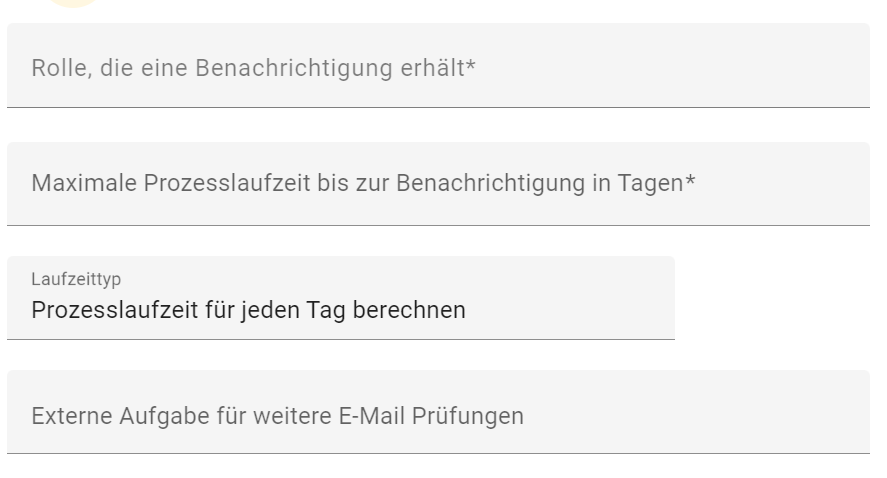Viewport: 887px width, 478px height.
Task: Select the first form field for the role
Action: point(438,67)
